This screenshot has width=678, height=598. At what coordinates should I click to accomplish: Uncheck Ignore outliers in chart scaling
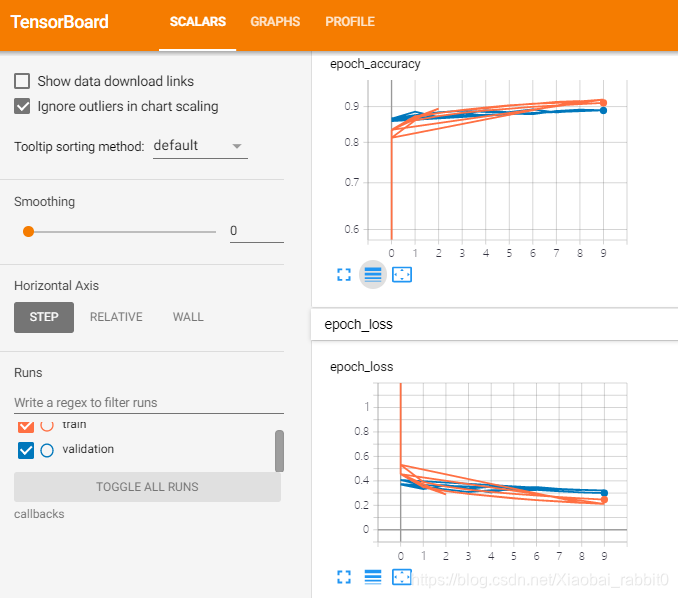(x=22, y=106)
